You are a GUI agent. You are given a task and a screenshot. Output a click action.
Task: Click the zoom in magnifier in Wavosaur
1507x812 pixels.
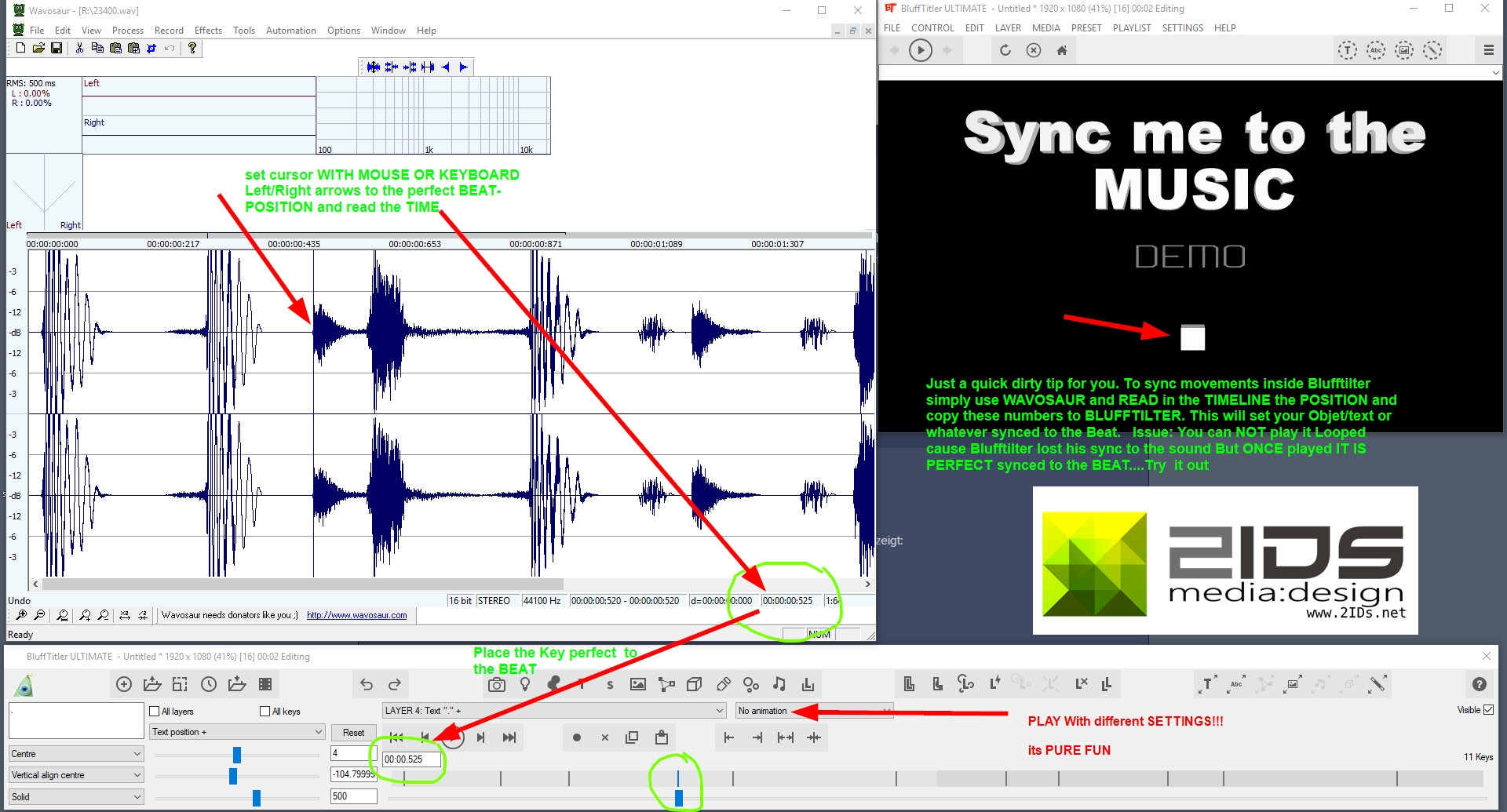tap(21, 615)
